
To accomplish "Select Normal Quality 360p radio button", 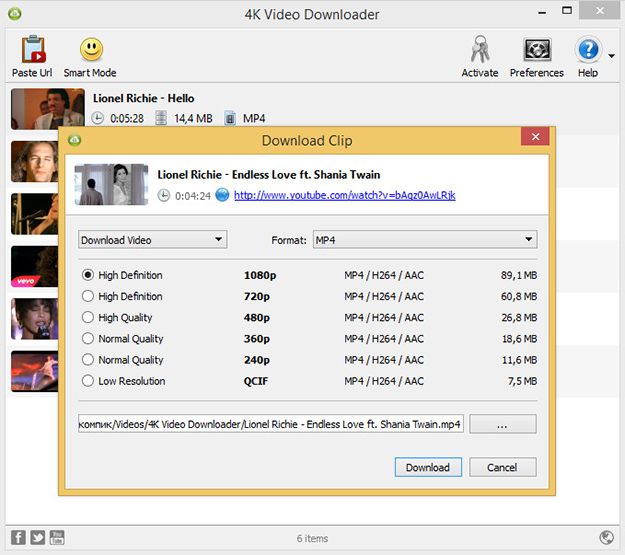I will tap(88, 339).
